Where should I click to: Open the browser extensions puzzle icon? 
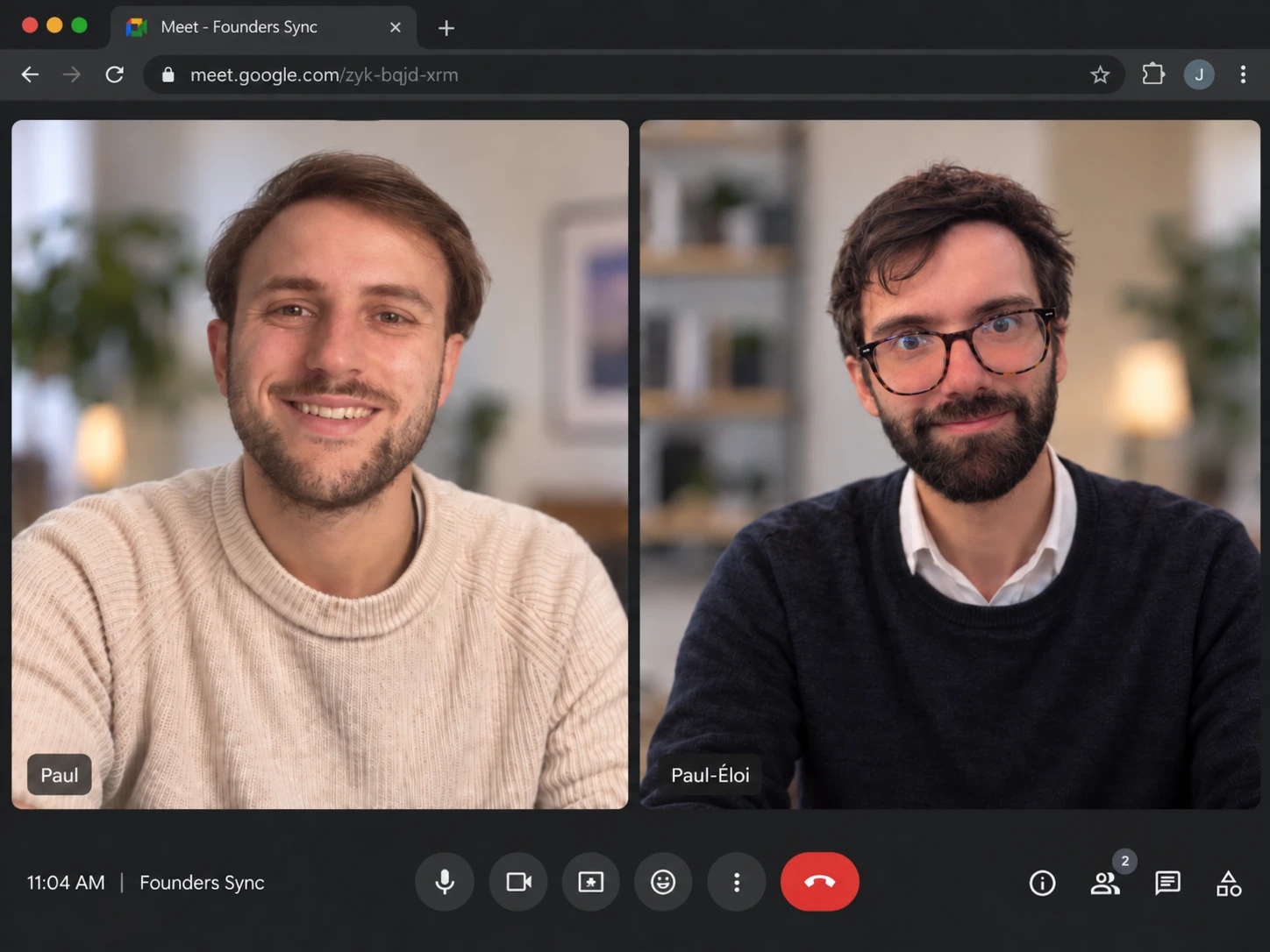point(1153,75)
